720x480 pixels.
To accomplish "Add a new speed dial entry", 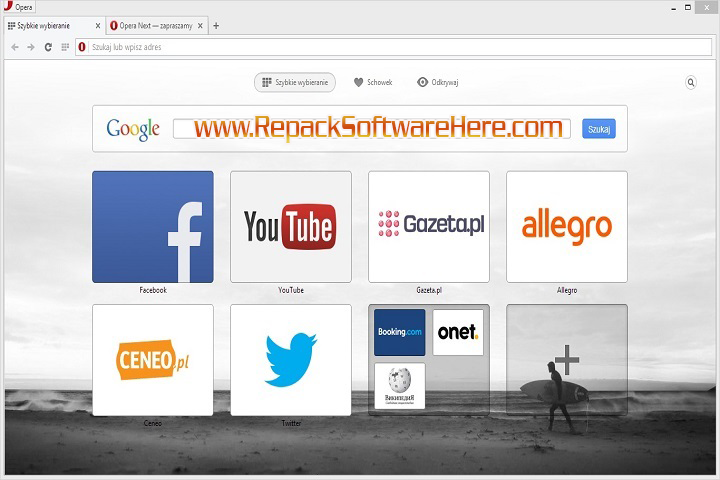I will (x=567, y=360).
